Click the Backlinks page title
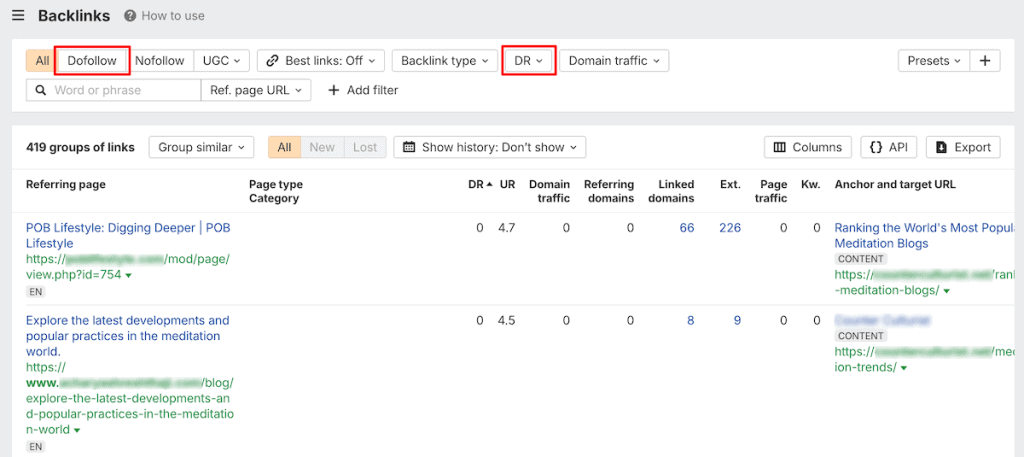 74,16
